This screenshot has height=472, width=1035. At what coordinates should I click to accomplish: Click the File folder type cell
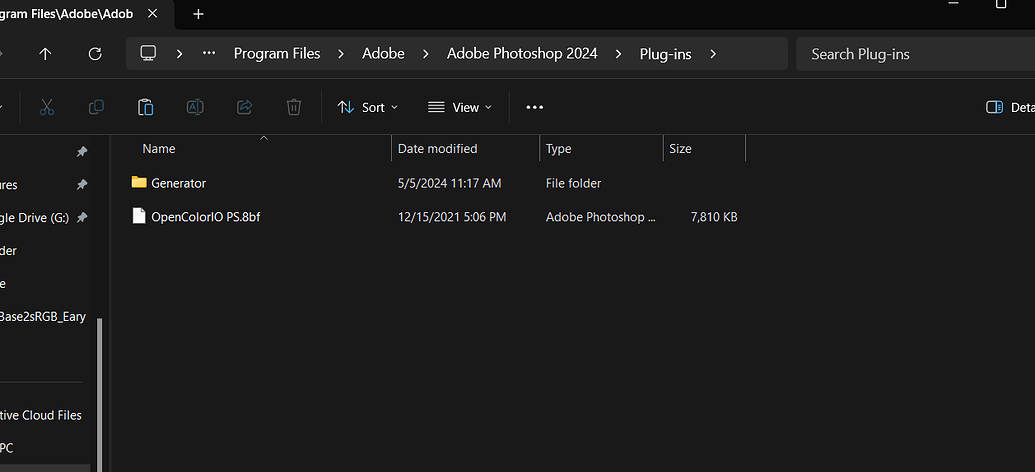[x=574, y=183]
